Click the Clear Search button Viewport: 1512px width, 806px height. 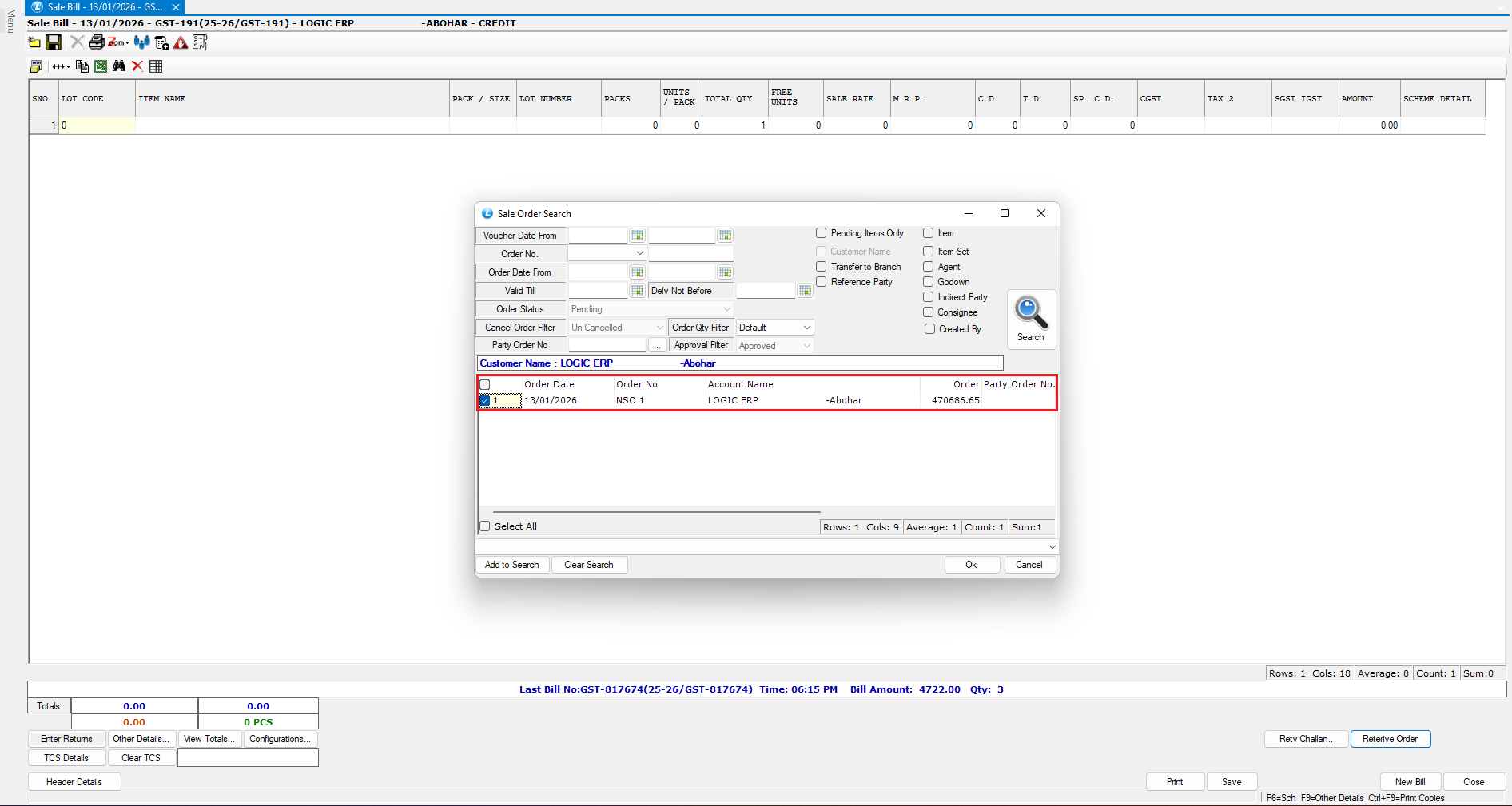coord(588,565)
